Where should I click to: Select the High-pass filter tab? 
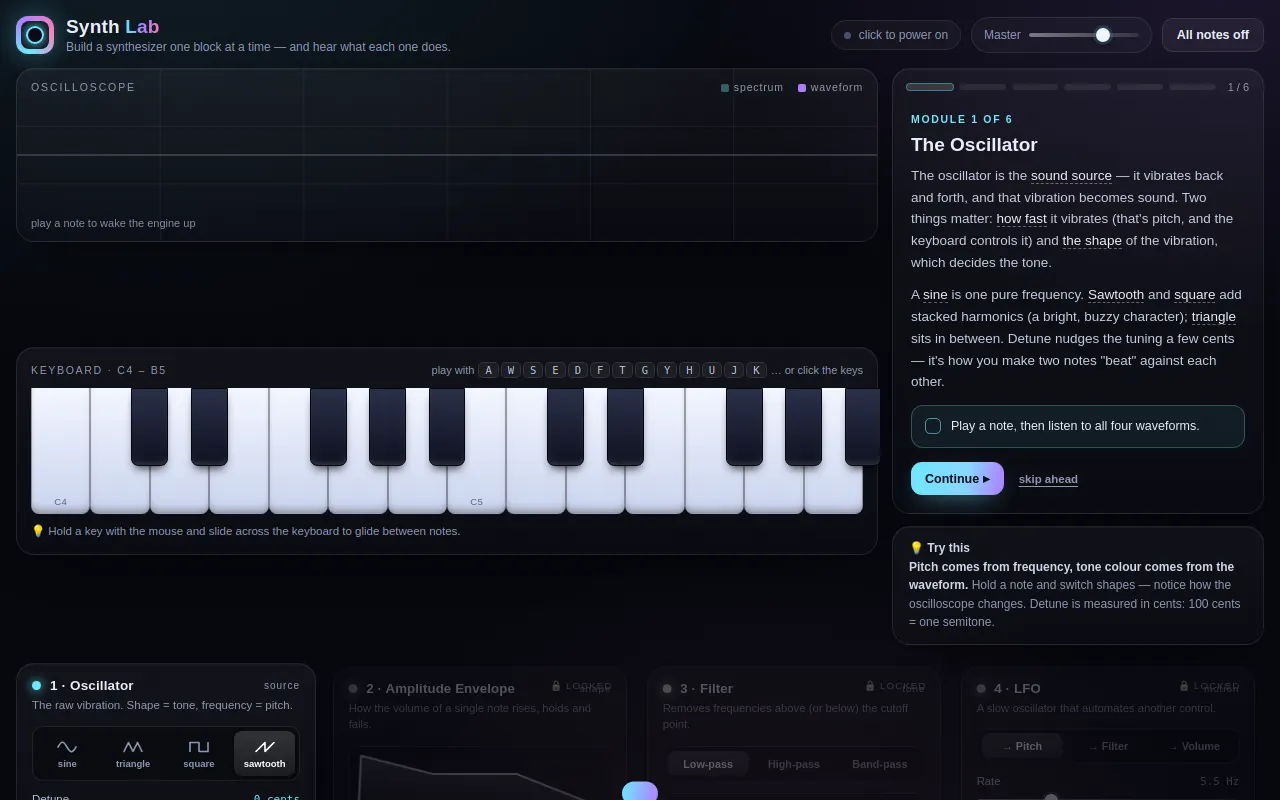[794, 764]
